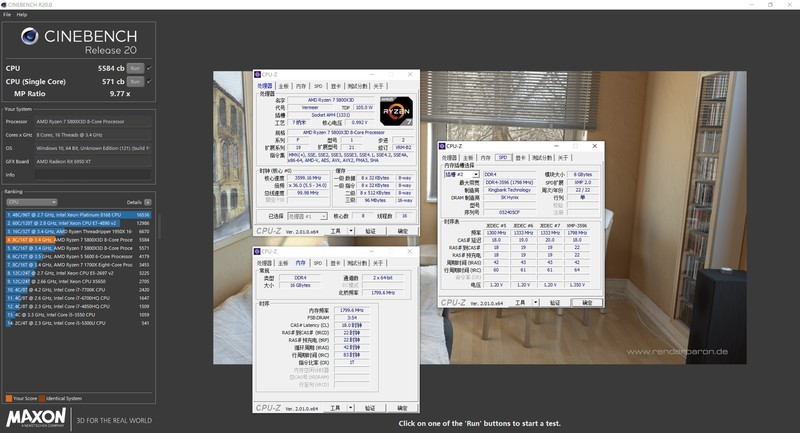800x433 pixels.
Task: Switch to 处理器 tab in SPD CPU-Z window
Action: pyautogui.click(x=449, y=158)
